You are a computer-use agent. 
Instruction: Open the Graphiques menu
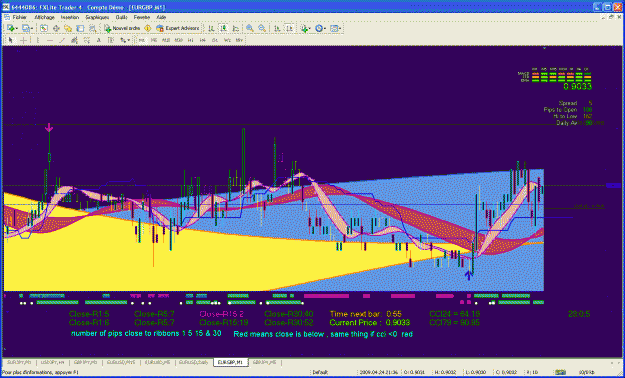click(97, 18)
